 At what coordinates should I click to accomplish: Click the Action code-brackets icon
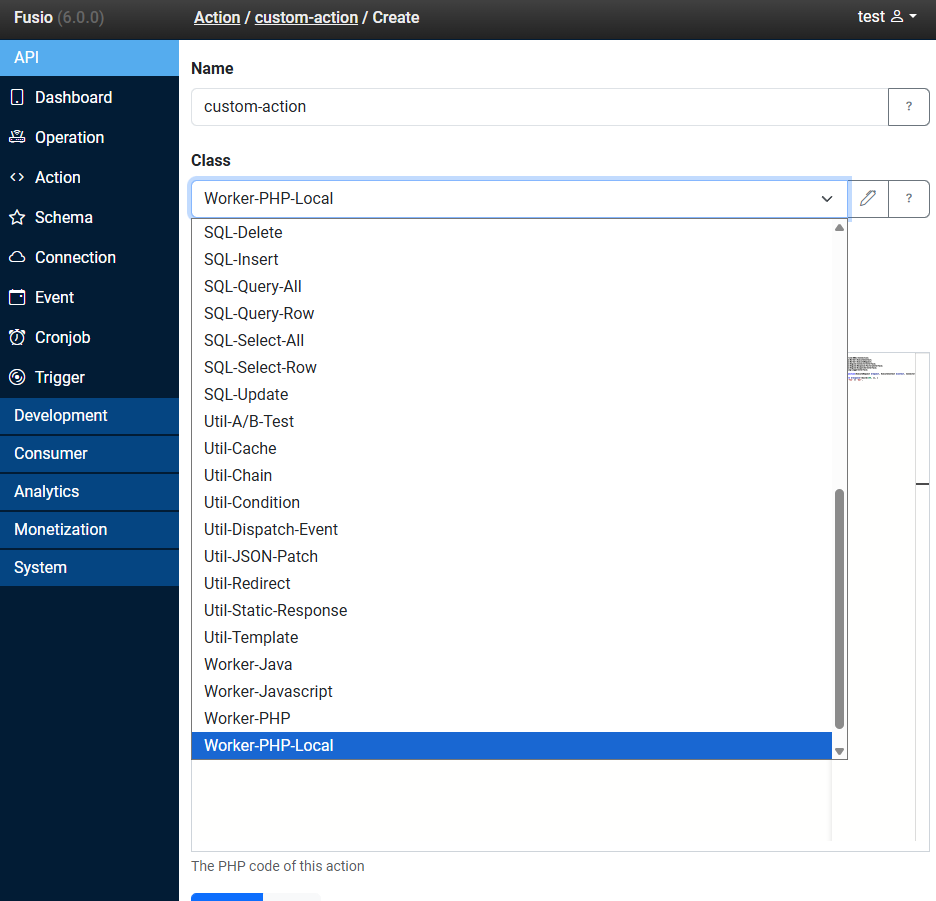tap(17, 177)
